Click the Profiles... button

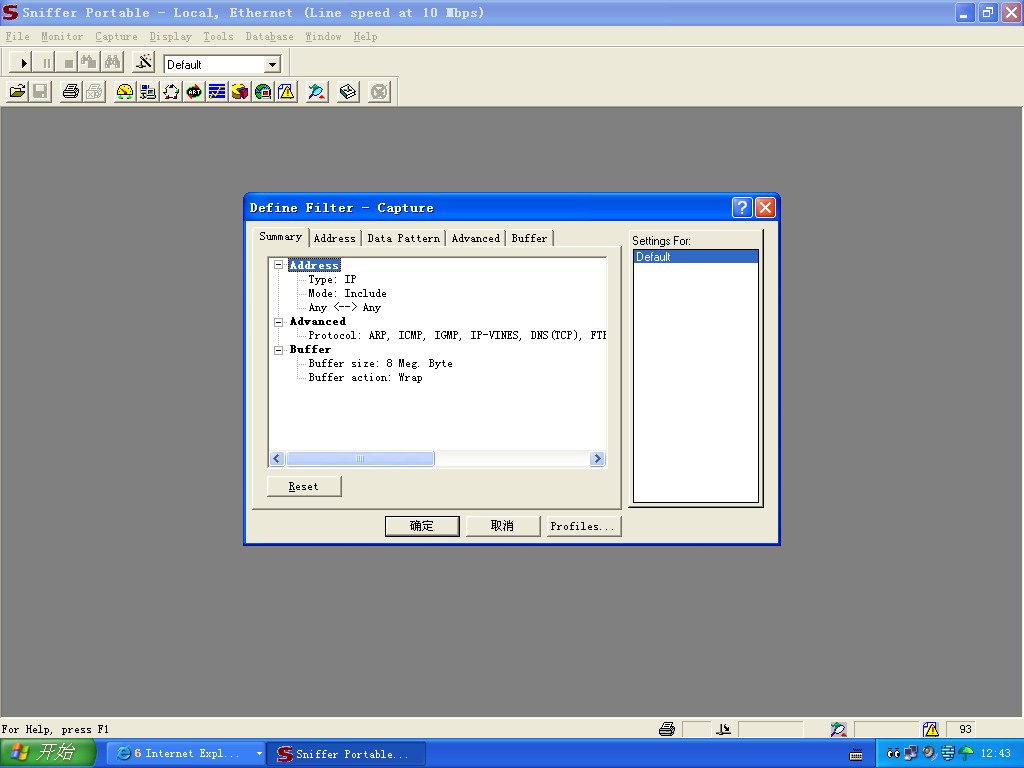point(584,526)
